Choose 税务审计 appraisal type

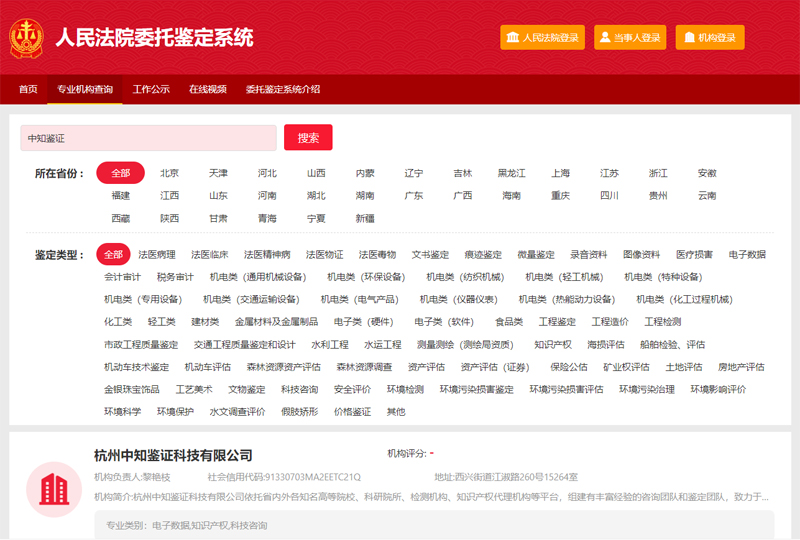point(175,277)
